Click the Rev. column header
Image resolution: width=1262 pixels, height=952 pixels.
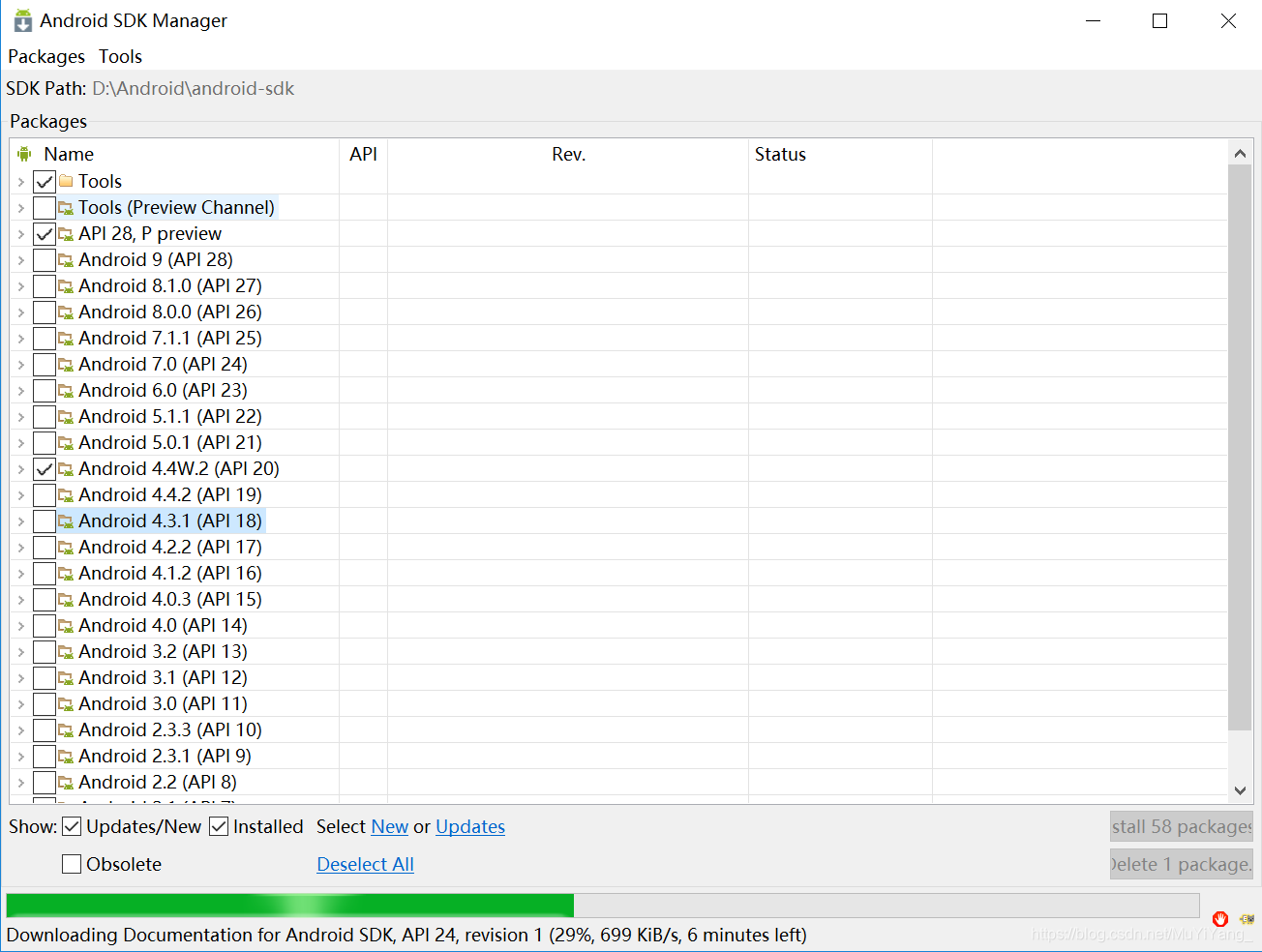[568, 154]
